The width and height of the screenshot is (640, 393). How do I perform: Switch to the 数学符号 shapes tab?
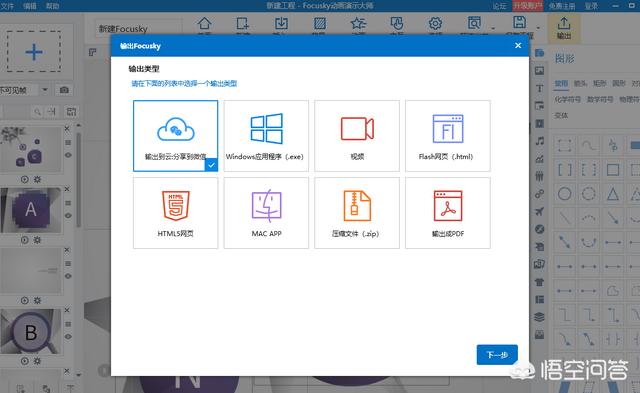click(600, 99)
